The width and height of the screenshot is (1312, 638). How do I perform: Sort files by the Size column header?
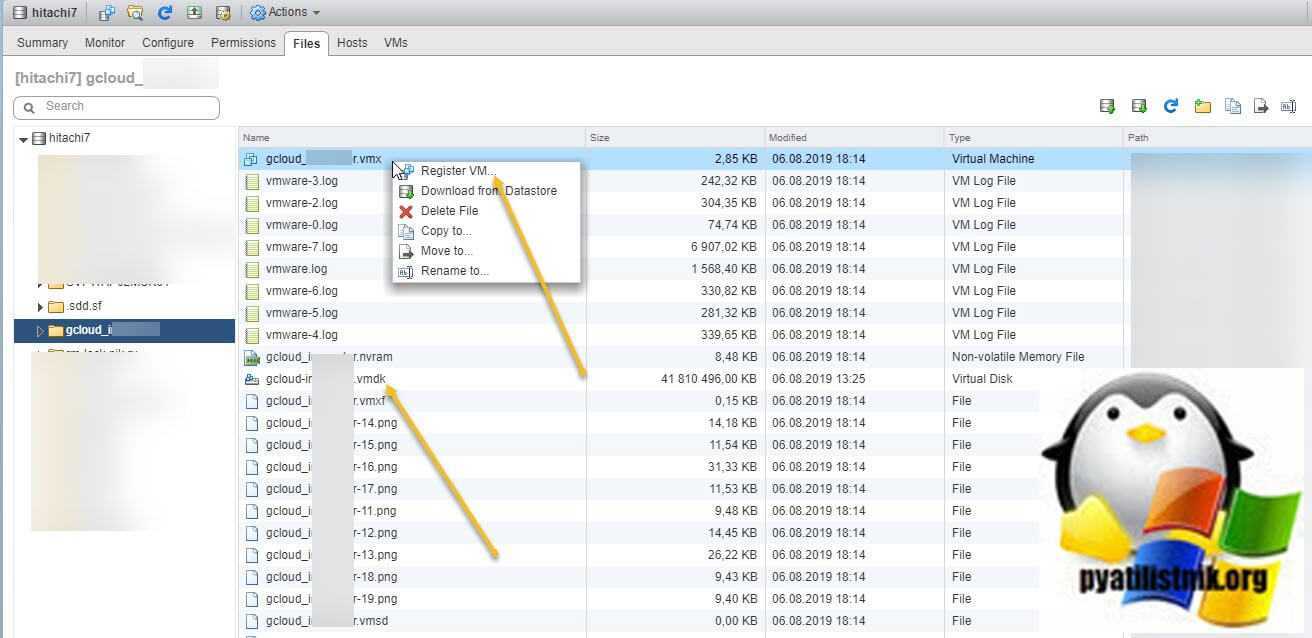point(600,138)
